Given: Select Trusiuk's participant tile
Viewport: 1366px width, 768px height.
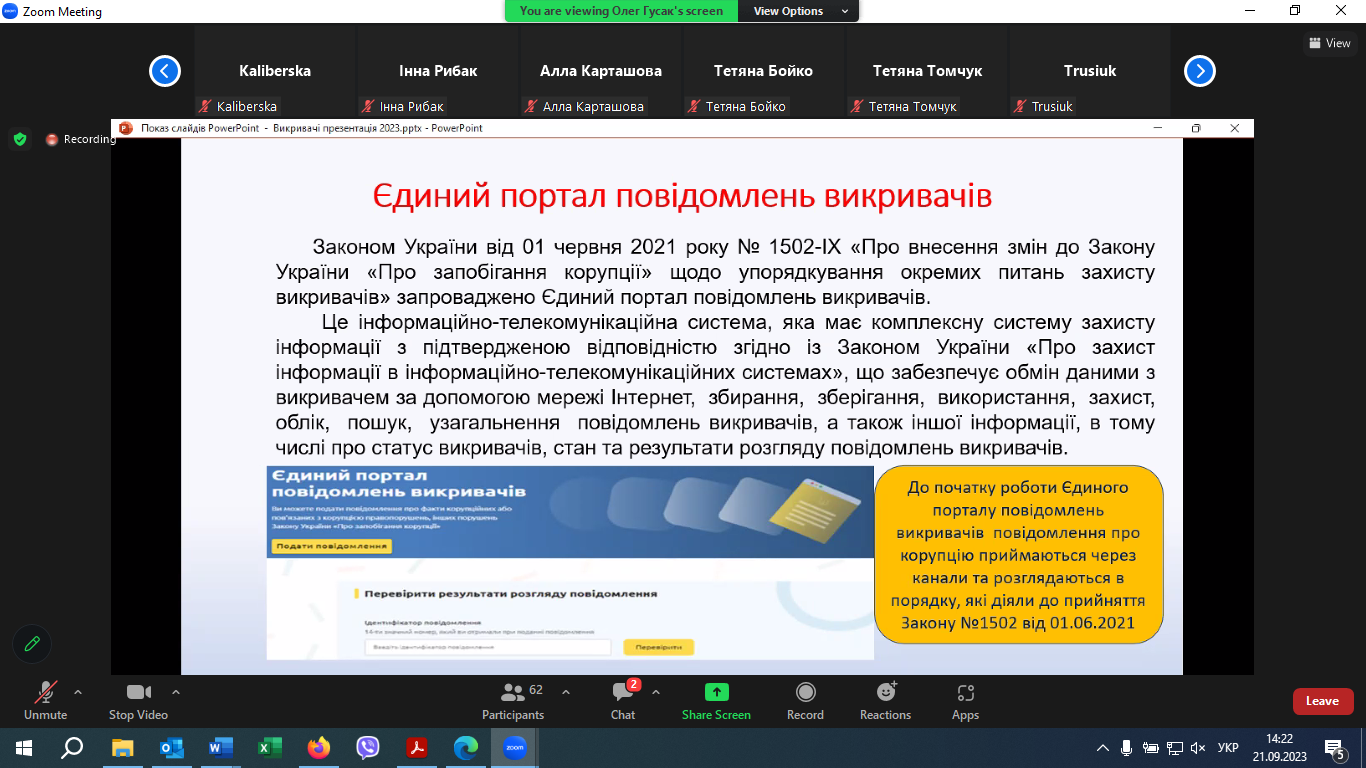Looking at the screenshot, I should [x=1090, y=71].
